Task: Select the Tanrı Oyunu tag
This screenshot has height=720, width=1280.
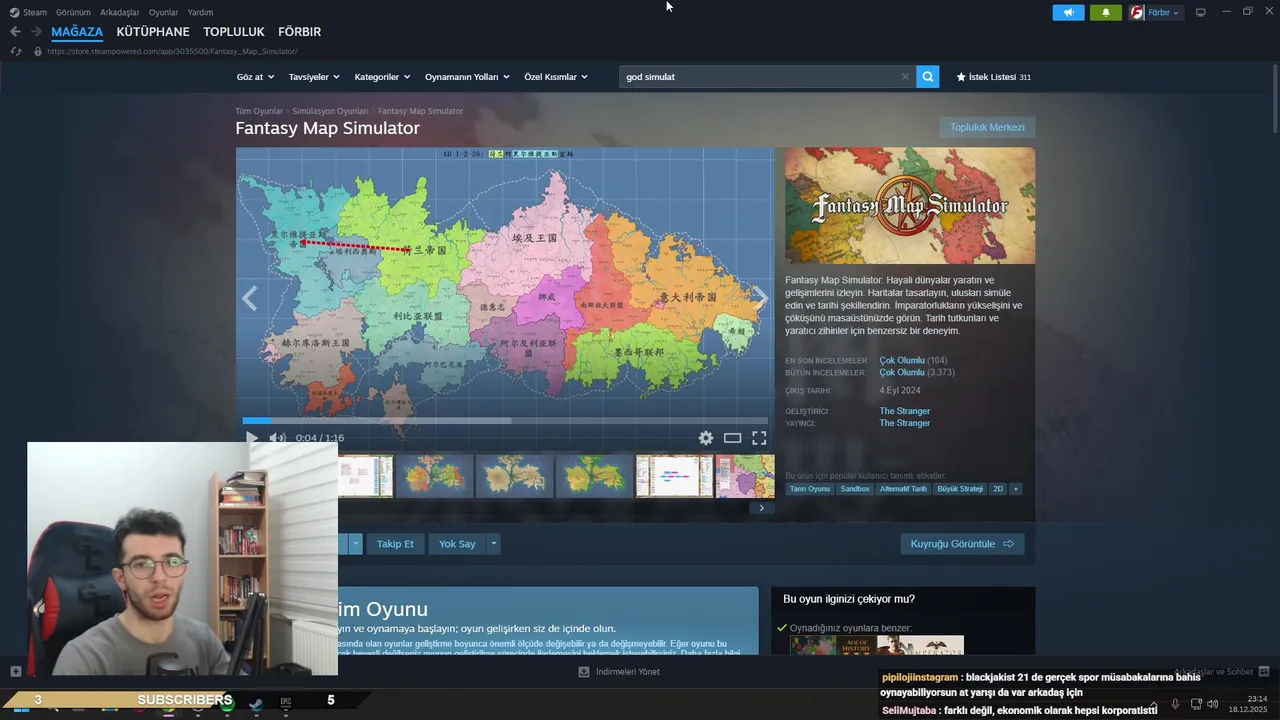Action: [x=810, y=489]
